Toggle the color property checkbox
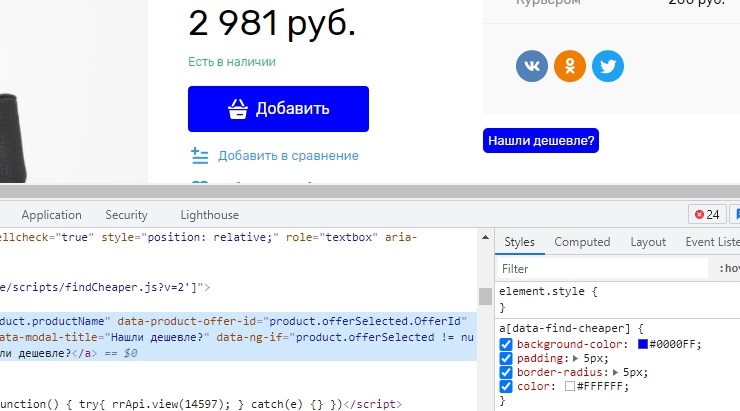Viewport: 740px width, 411px height. coord(507,386)
